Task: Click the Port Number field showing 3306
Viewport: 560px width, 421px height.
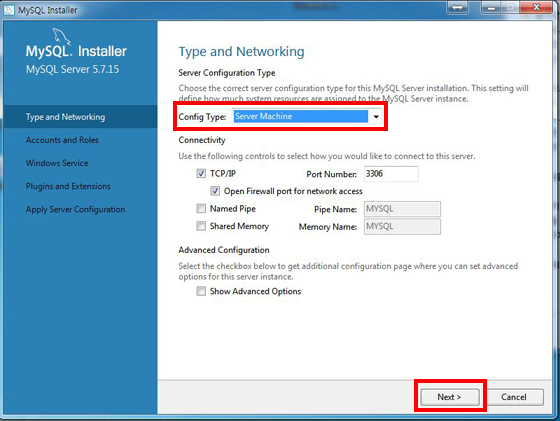Action: coord(391,174)
